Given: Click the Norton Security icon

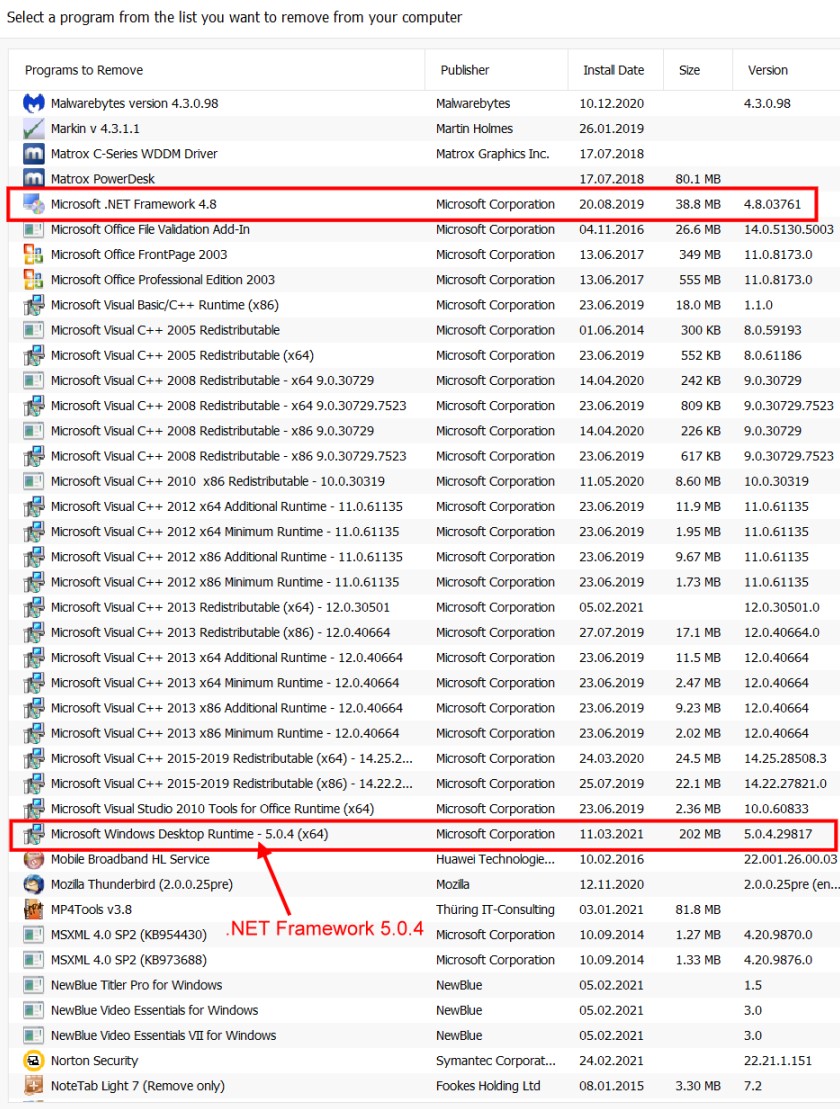Looking at the screenshot, I should 33,1061.
